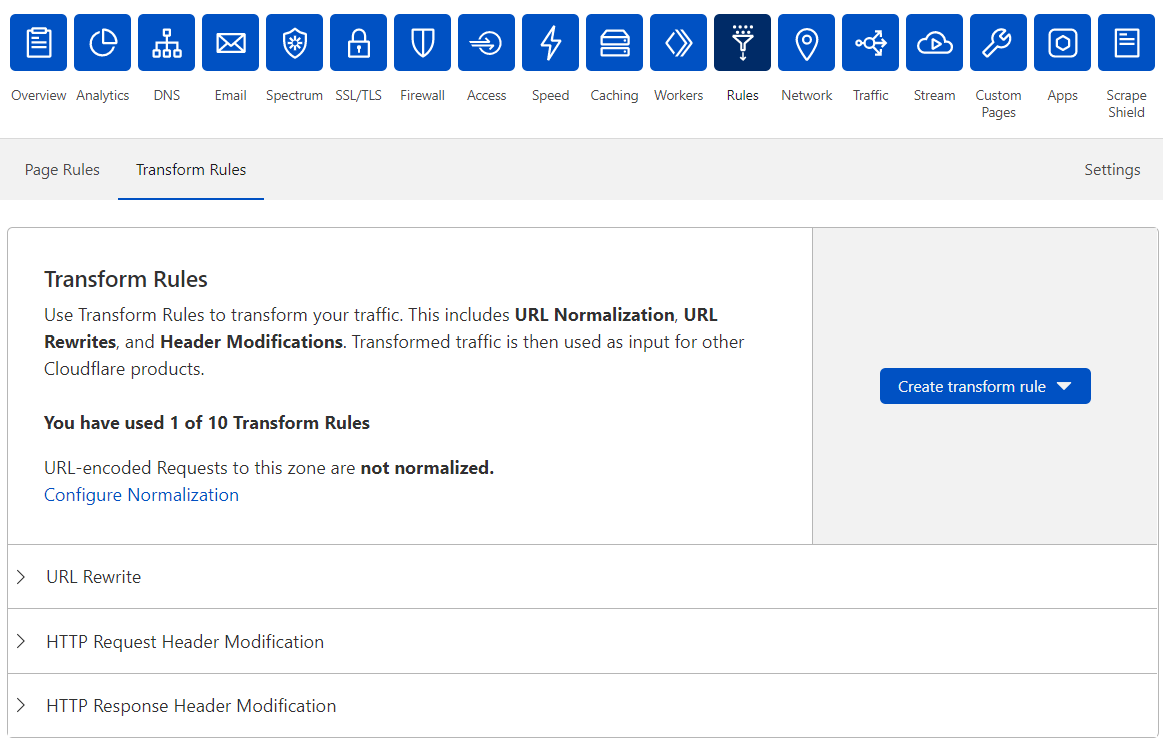
Task: Go to the Analytics pie chart icon
Action: [103, 43]
